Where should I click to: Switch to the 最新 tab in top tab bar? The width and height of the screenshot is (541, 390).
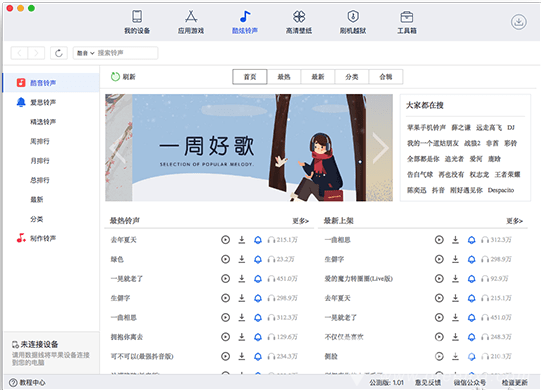[318, 77]
